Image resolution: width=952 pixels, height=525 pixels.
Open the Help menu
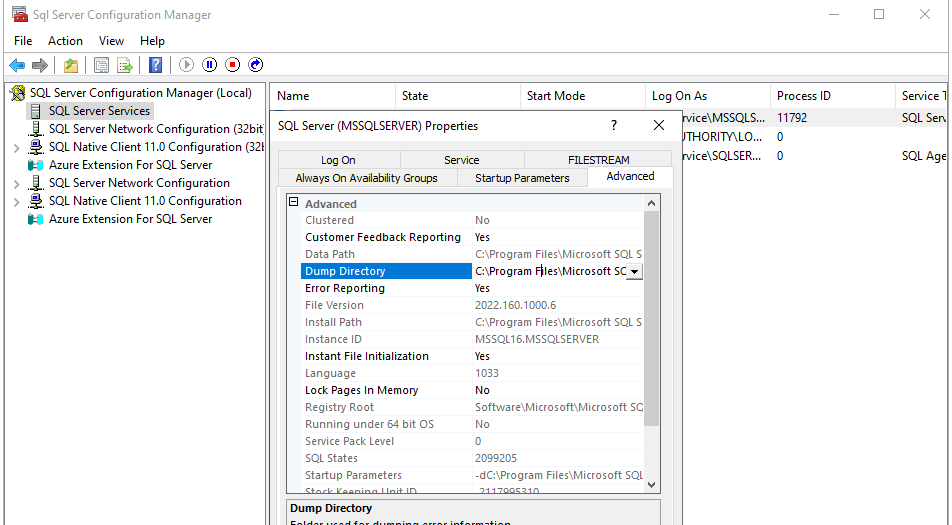(152, 41)
